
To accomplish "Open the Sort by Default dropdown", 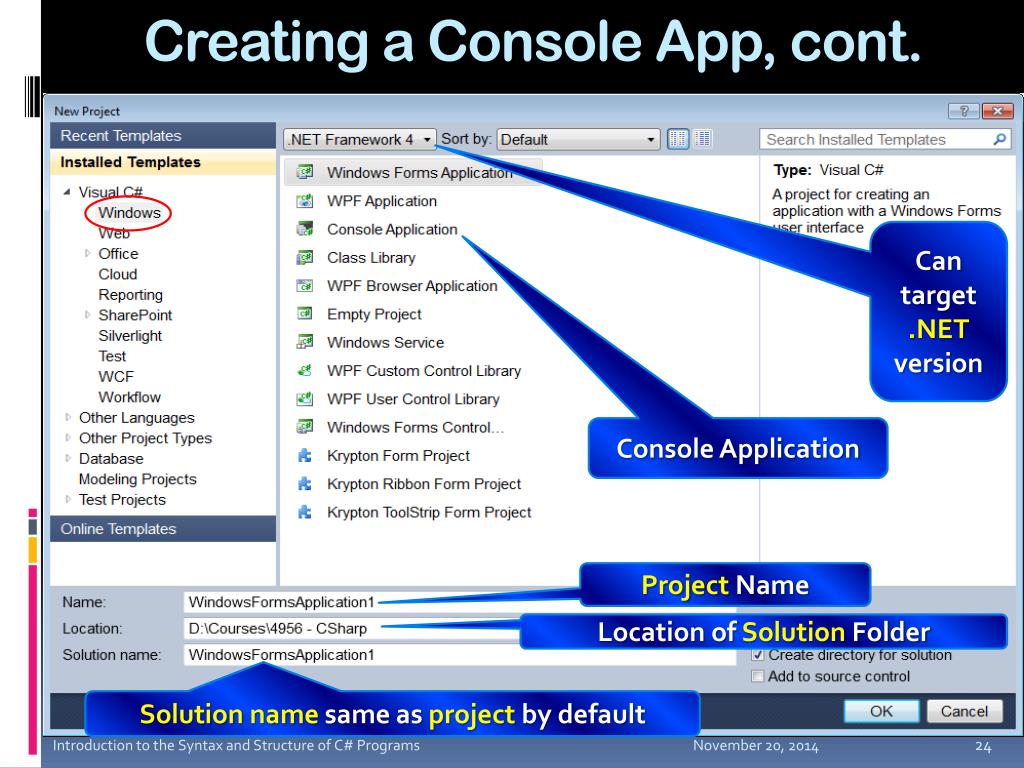I will click(577, 139).
